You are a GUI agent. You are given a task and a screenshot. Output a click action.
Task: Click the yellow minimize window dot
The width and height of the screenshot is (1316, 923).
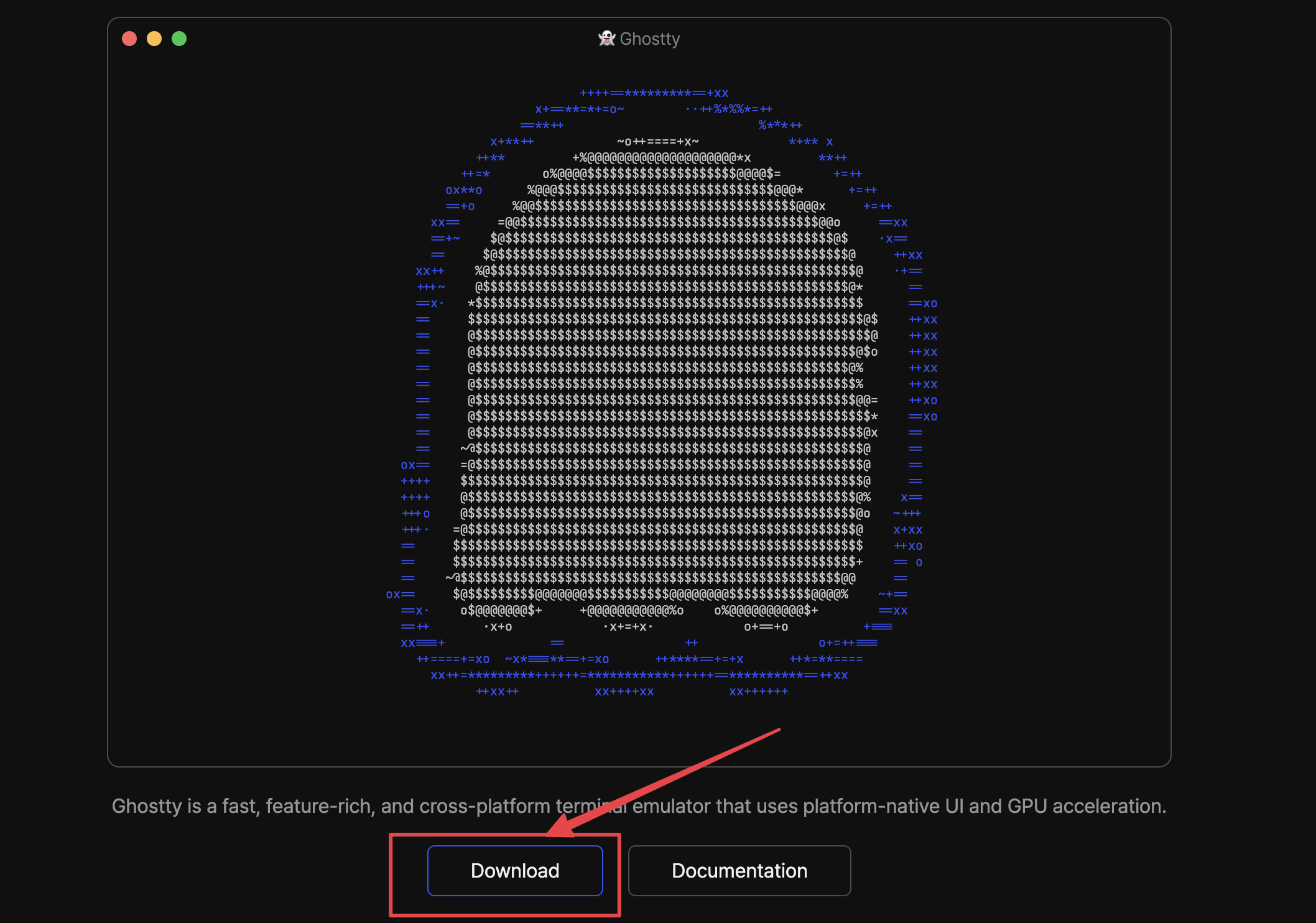[154, 39]
